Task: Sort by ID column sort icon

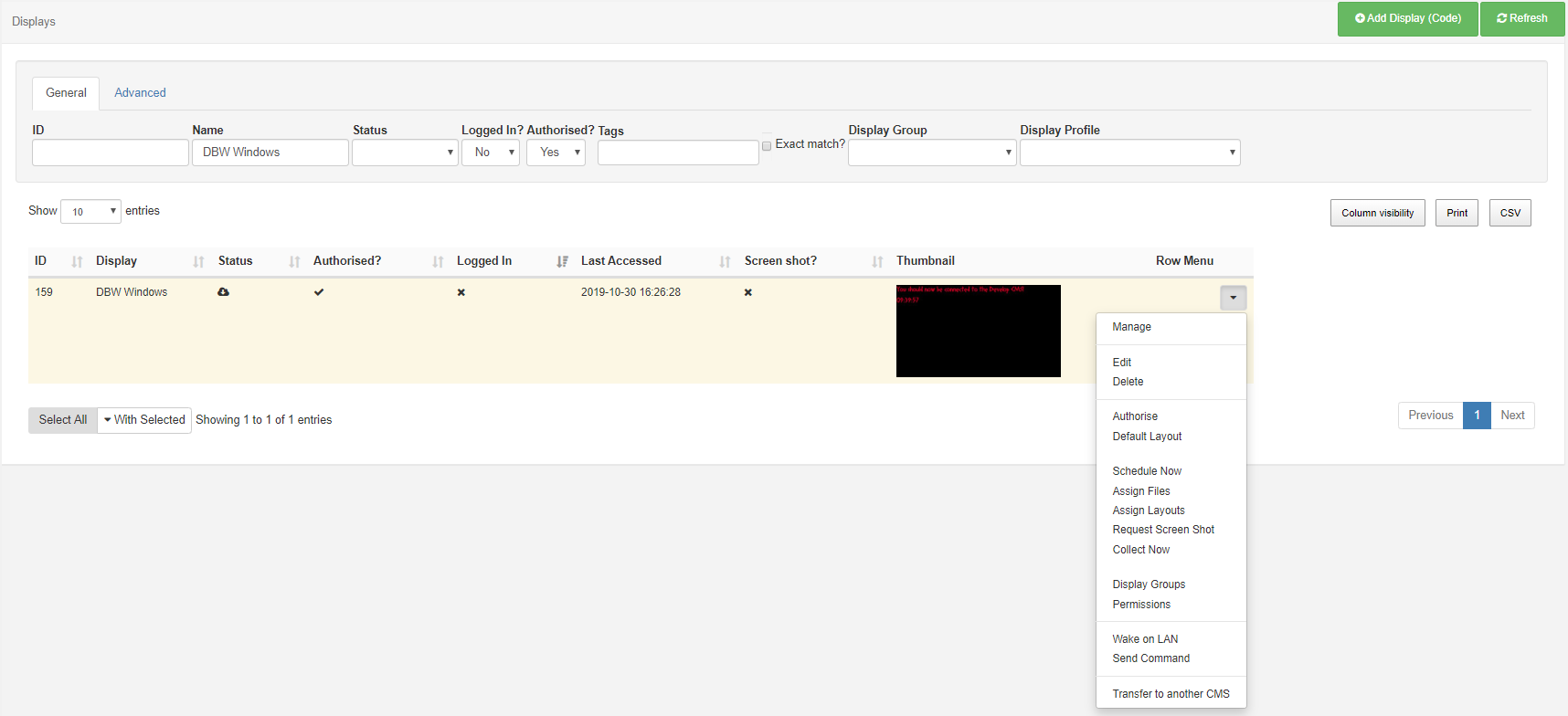Action: click(x=77, y=262)
